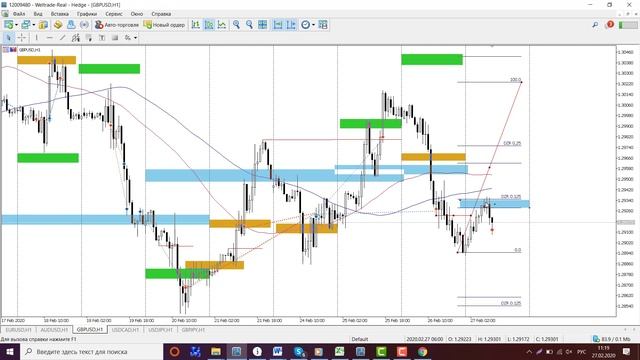This screenshot has height=360, width=640.
Task: Switch to the USDCAD,H1 chart tab
Action: pyautogui.click(x=125, y=329)
